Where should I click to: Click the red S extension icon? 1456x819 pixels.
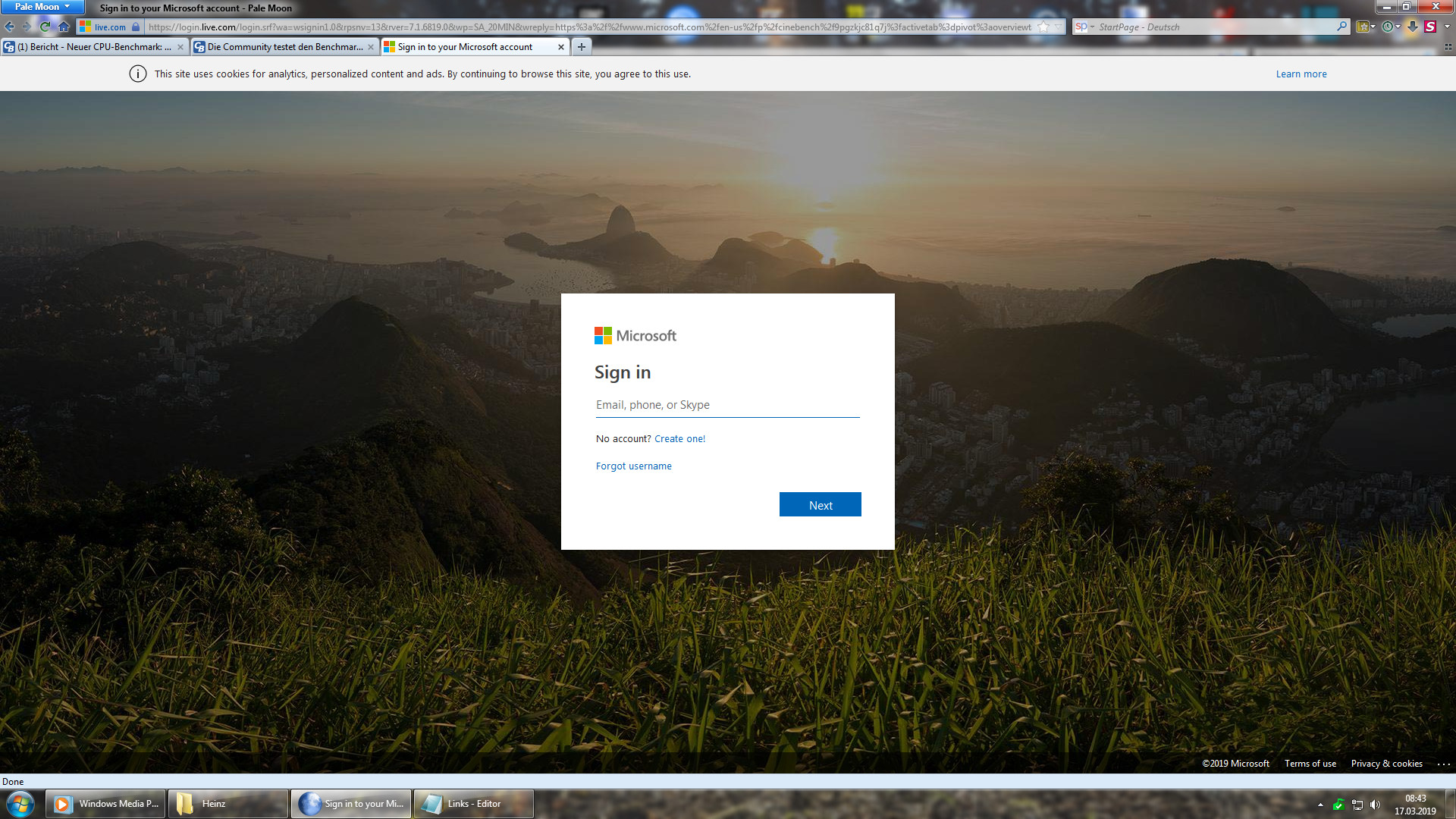[x=1430, y=27]
